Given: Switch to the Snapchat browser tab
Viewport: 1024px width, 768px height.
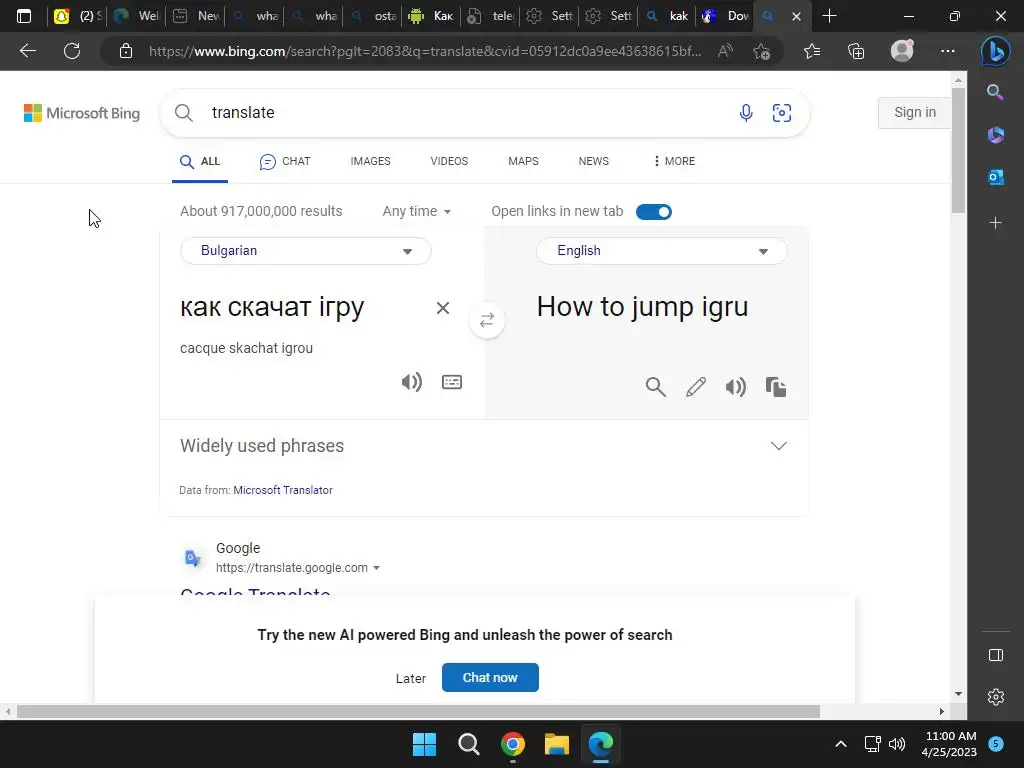Looking at the screenshot, I should [77, 16].
